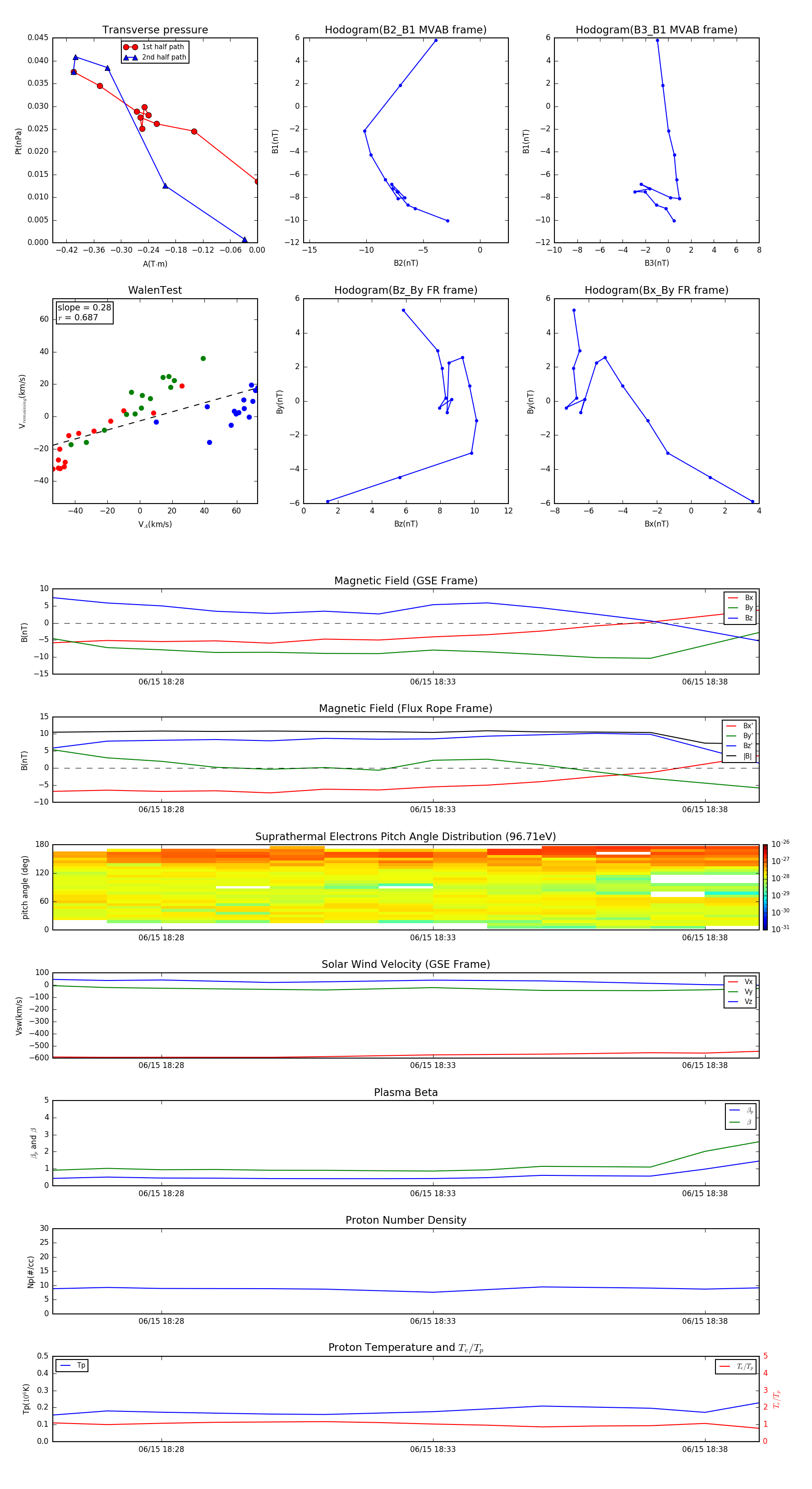Click the 'Np(#/cc)' y-axis label

coord(31,1272)
